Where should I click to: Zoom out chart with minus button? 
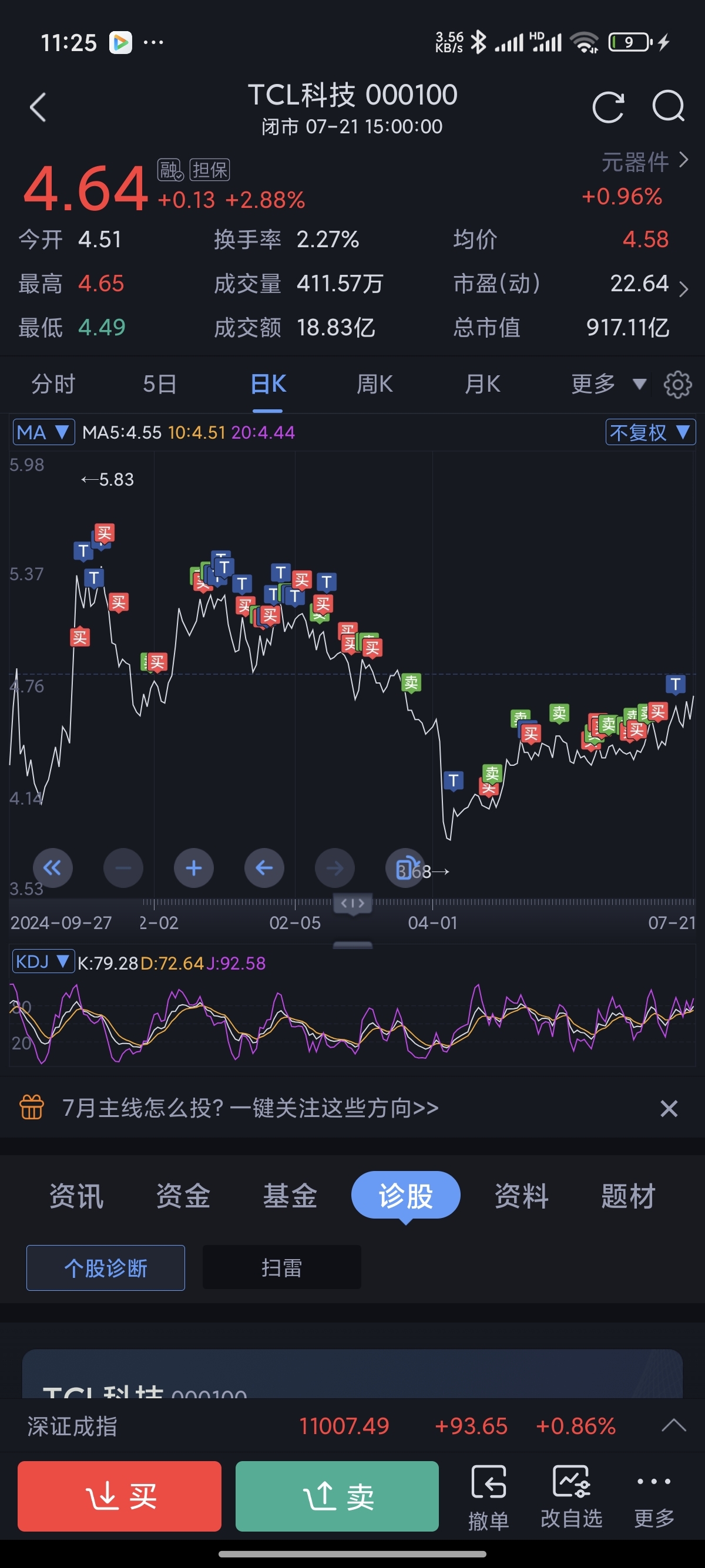[x=123, y=867]
